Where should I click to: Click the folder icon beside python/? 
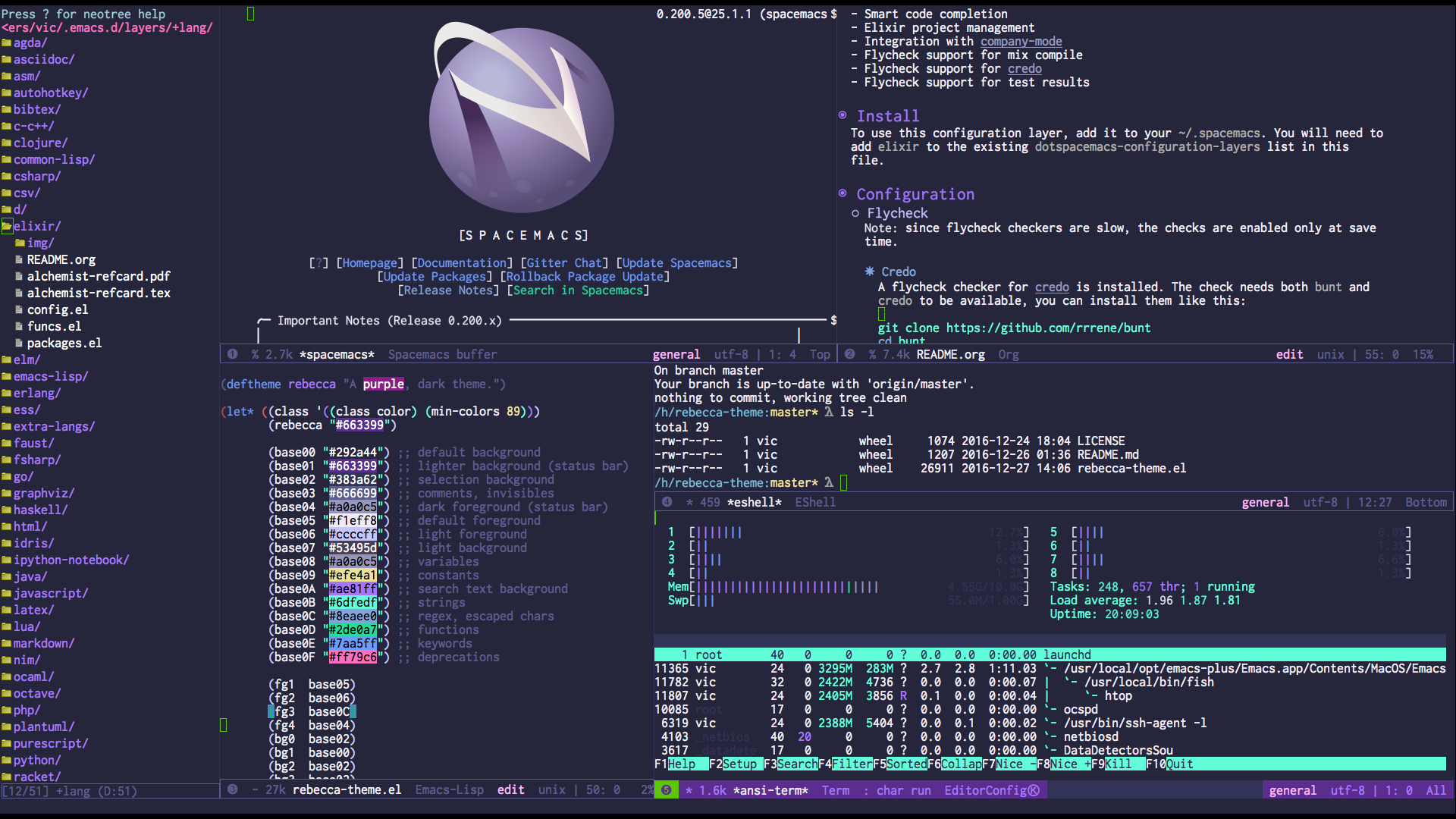point(6,761)
